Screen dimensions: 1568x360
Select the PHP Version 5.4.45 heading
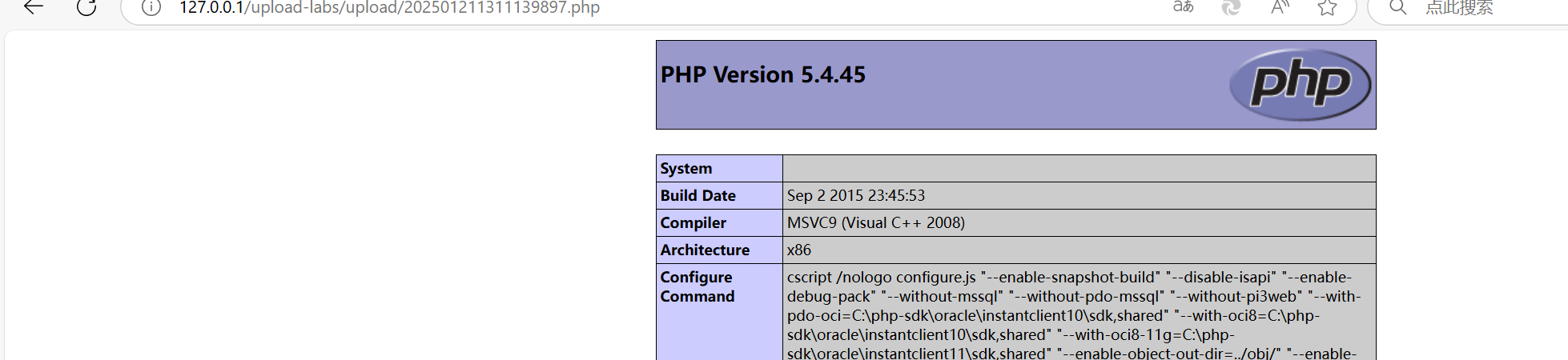pos(763,74)
